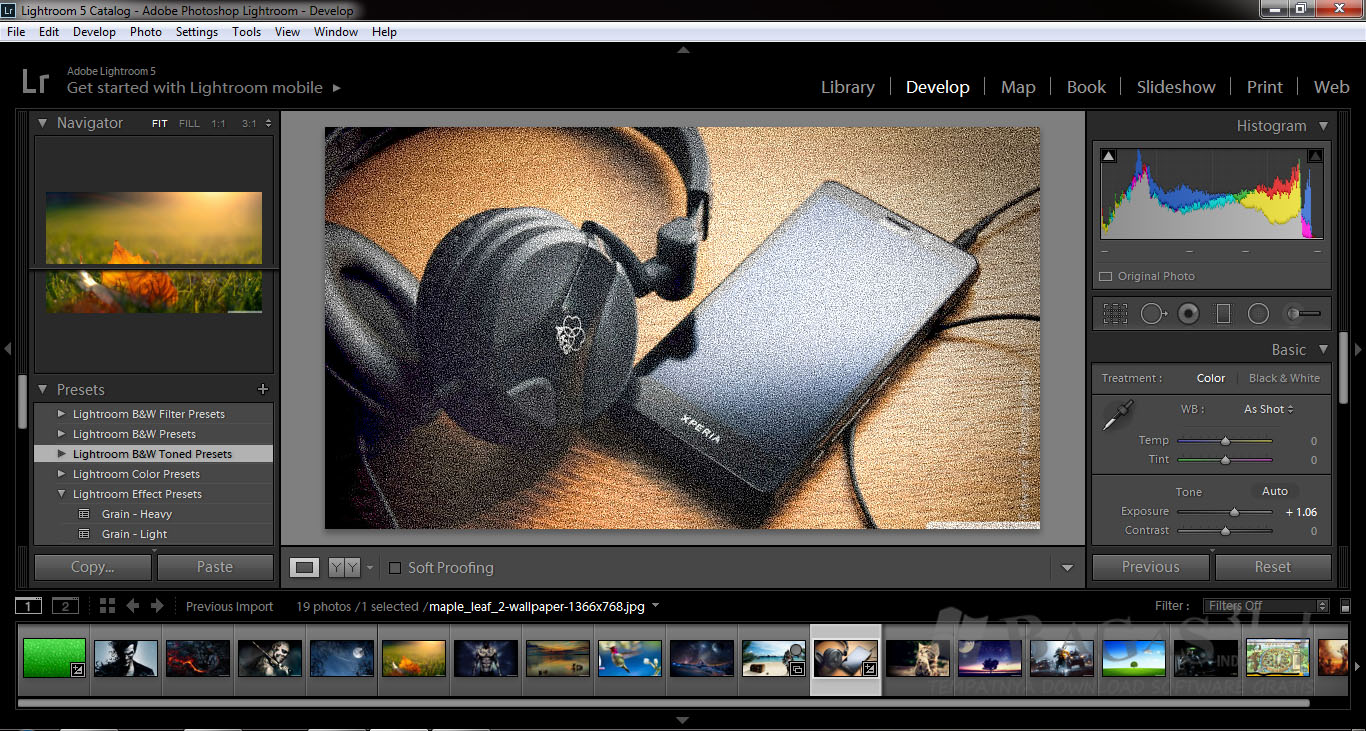Screen dimensions: 1366x731
Task: Open the Develop menu in menu bar
Action: point(94,32)
